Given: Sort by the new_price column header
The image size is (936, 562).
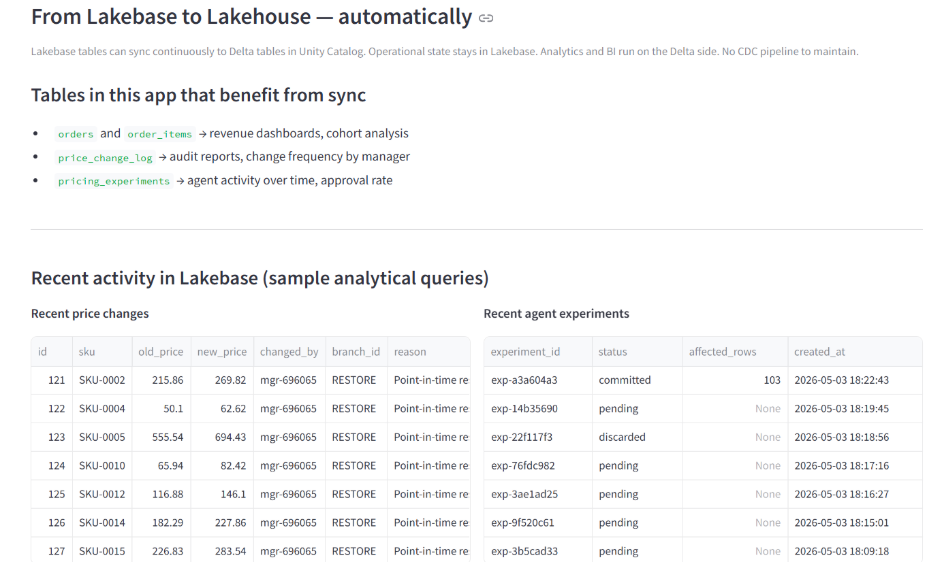Looking at the screenshot, I should [222, 352].
